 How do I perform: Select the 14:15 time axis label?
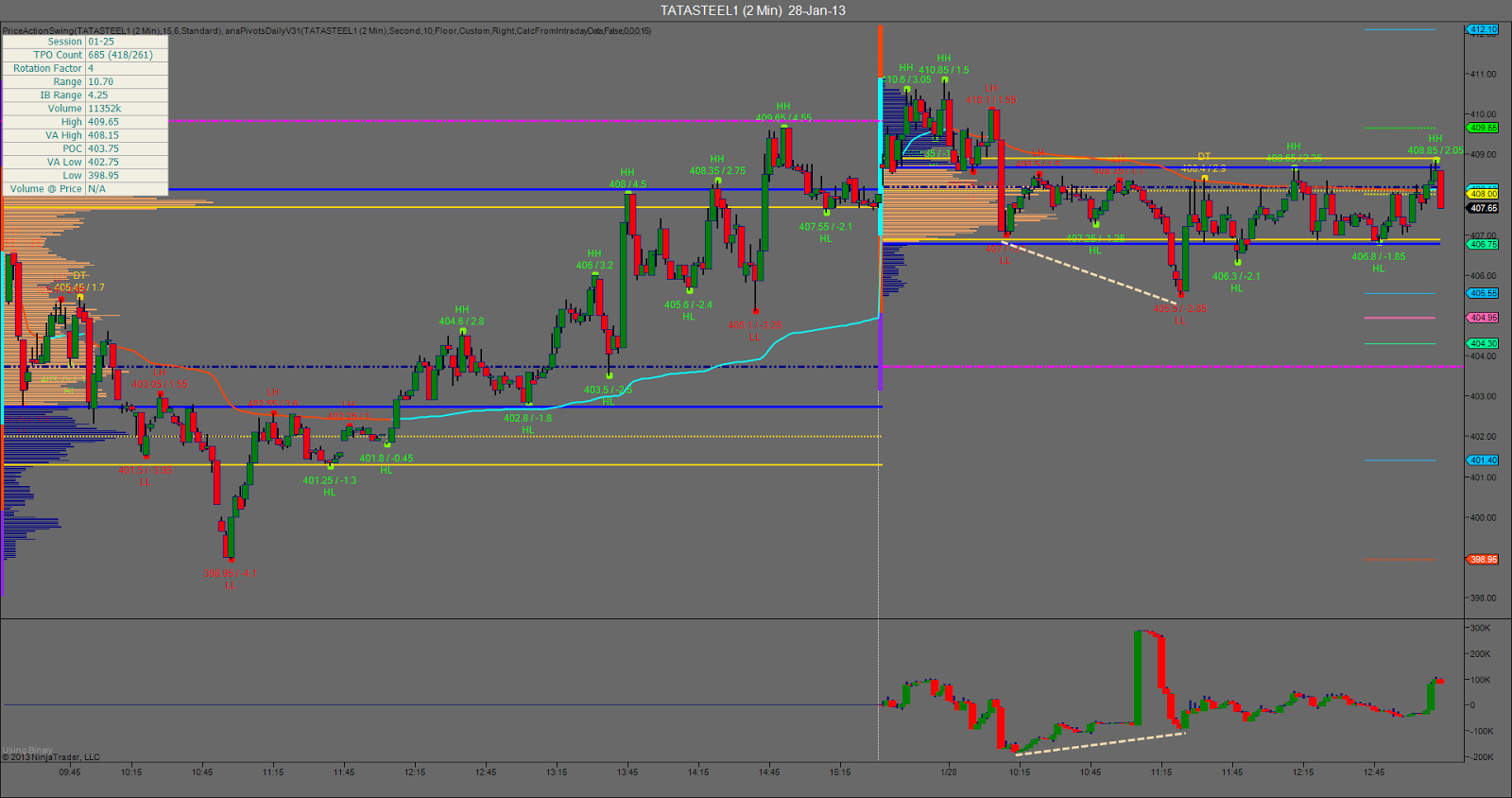coord(698,772)
